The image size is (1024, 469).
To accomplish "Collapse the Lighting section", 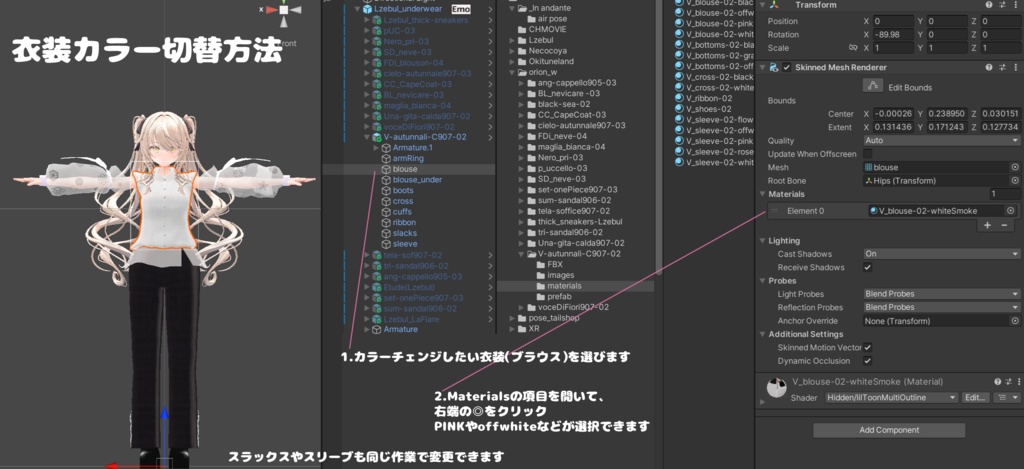I will 763,241.
